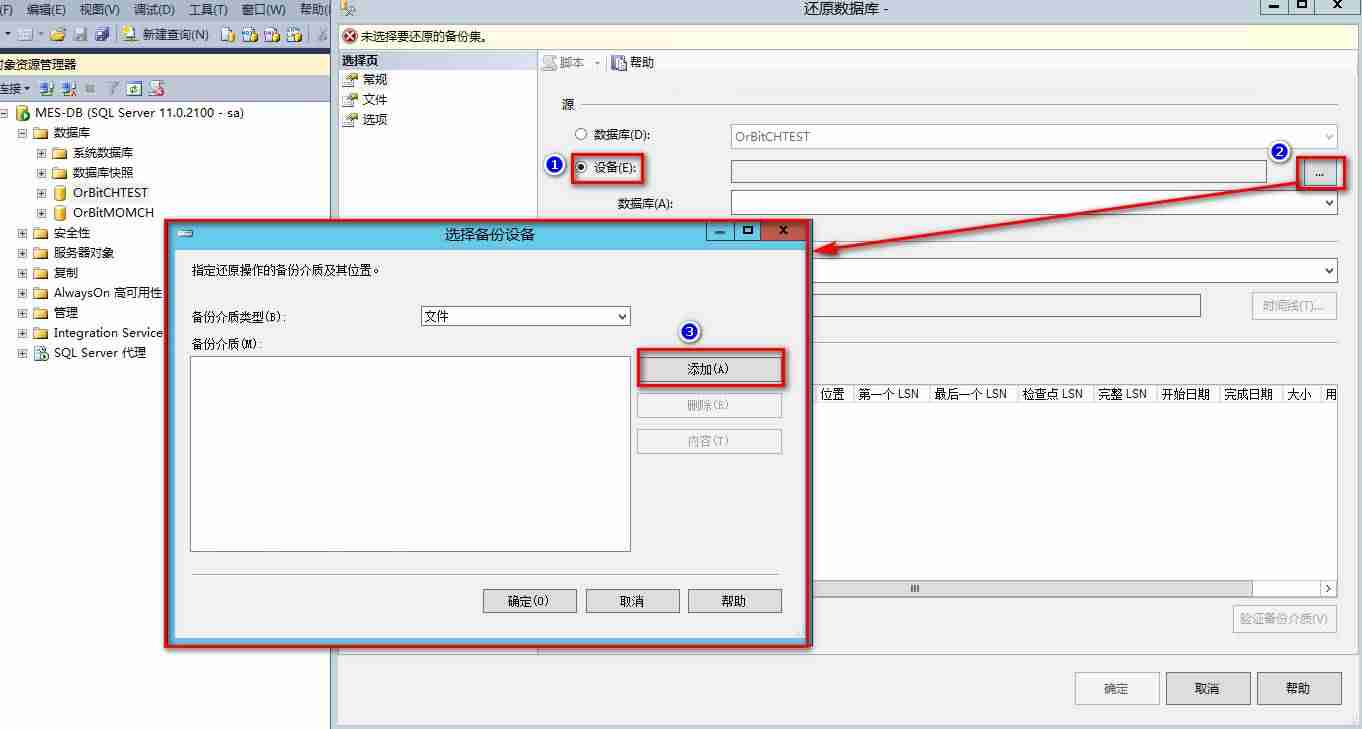Click the 备份介质(M) list box
This screenshot has height=729, width=1362.
[x=410, y=454]
